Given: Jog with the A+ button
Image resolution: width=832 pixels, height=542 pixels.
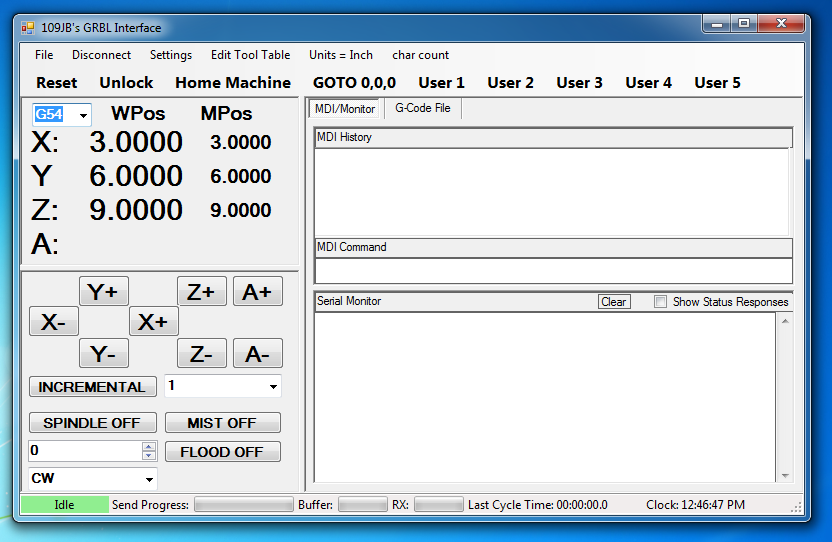Looking at the screenshot, I should pyautogui.click(x=258, y=291).
